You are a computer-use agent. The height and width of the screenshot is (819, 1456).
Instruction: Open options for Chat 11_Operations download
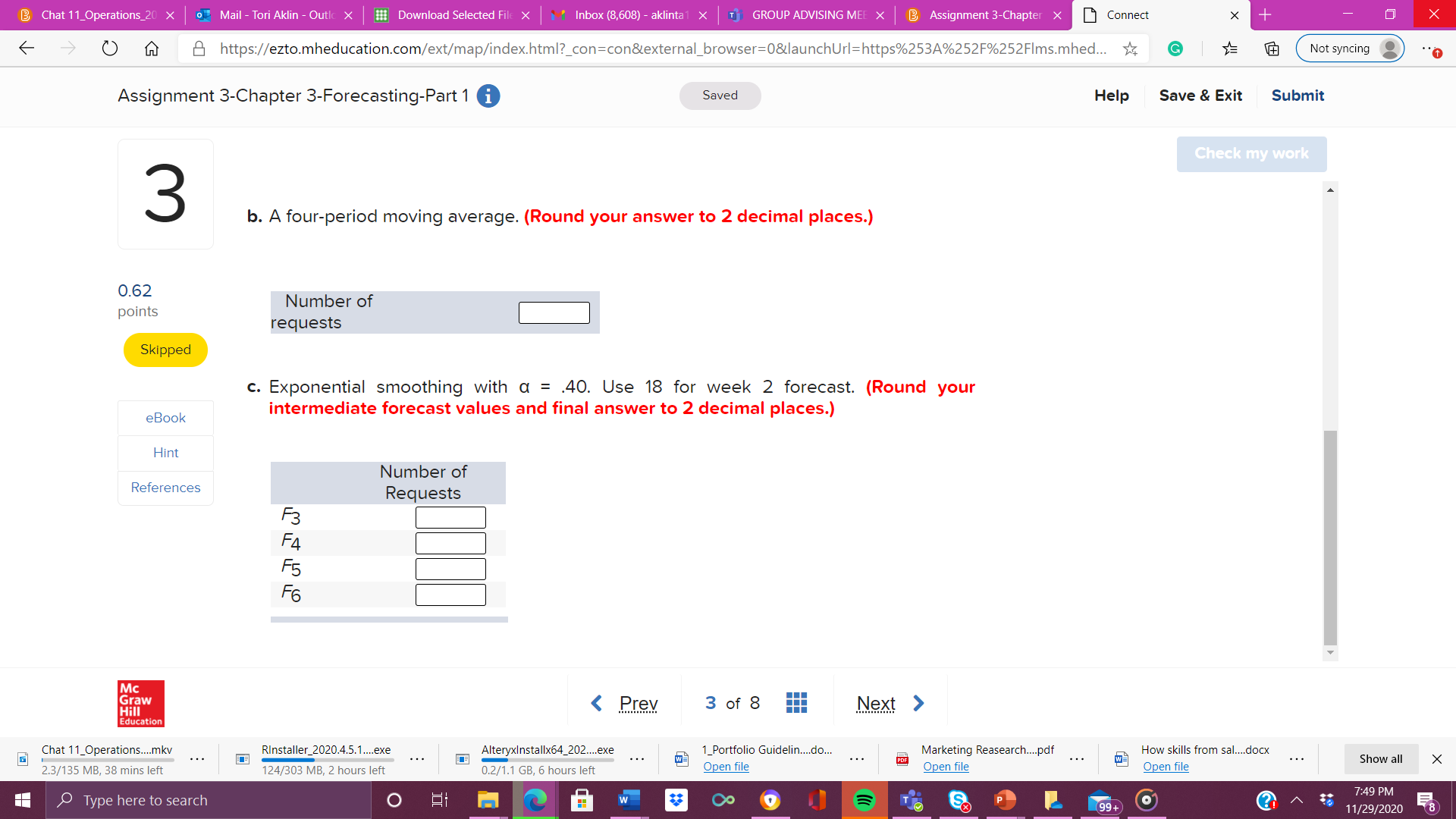(x=197, y=759)
